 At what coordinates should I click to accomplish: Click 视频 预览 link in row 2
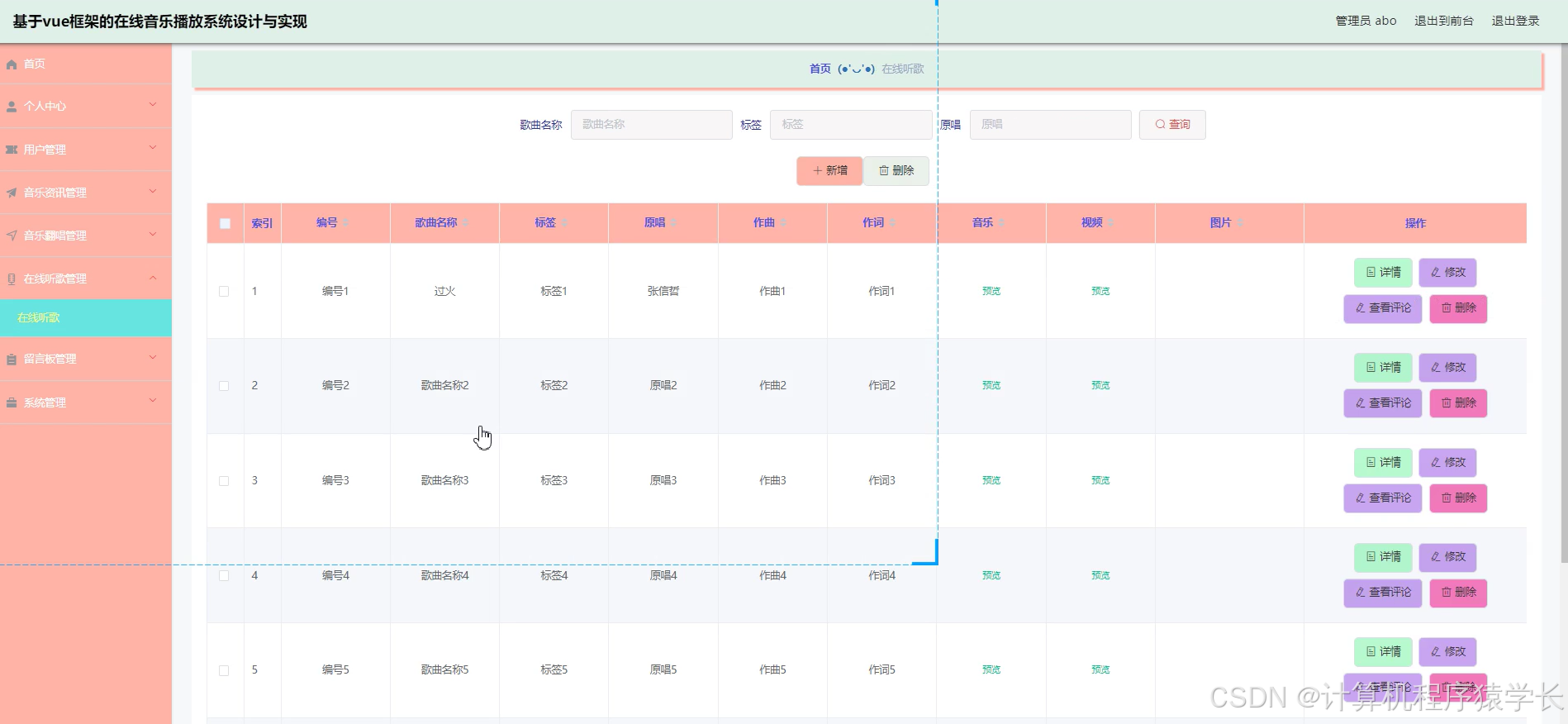pyautogui.click(x=1100, y=386)
